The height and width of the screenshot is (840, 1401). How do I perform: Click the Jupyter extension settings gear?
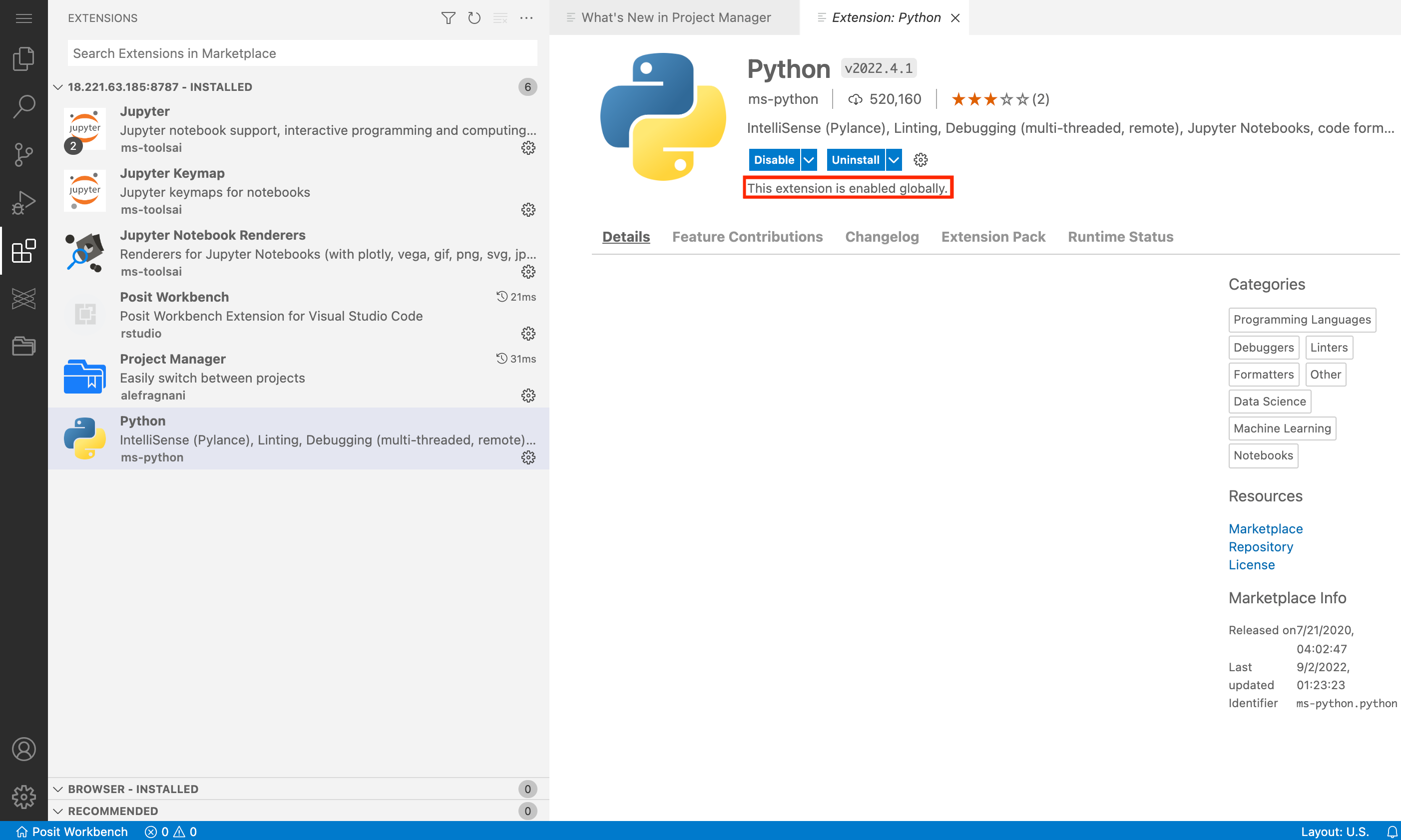coord(528,148)
